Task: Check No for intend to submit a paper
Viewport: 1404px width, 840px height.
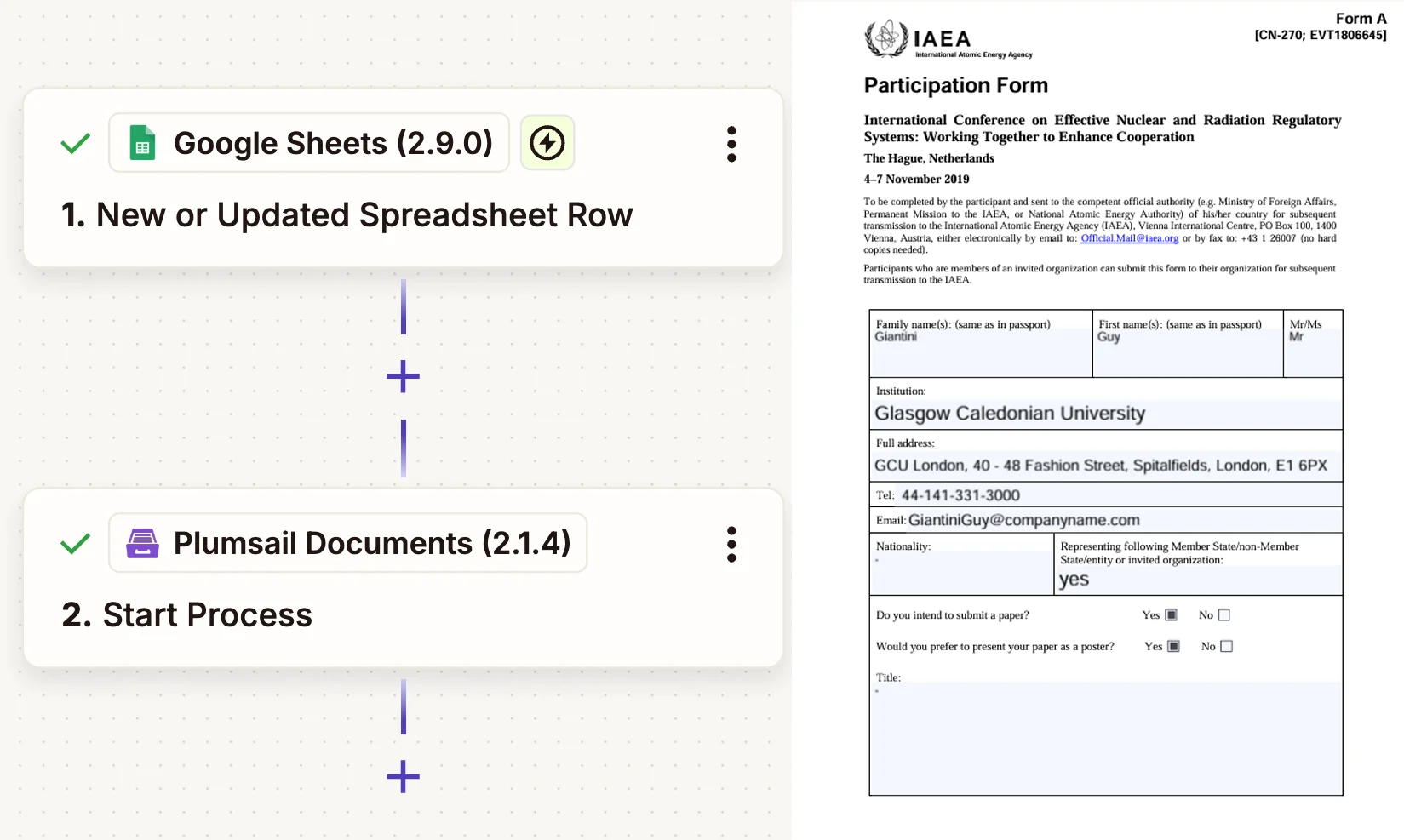Action: point(1224,615)
